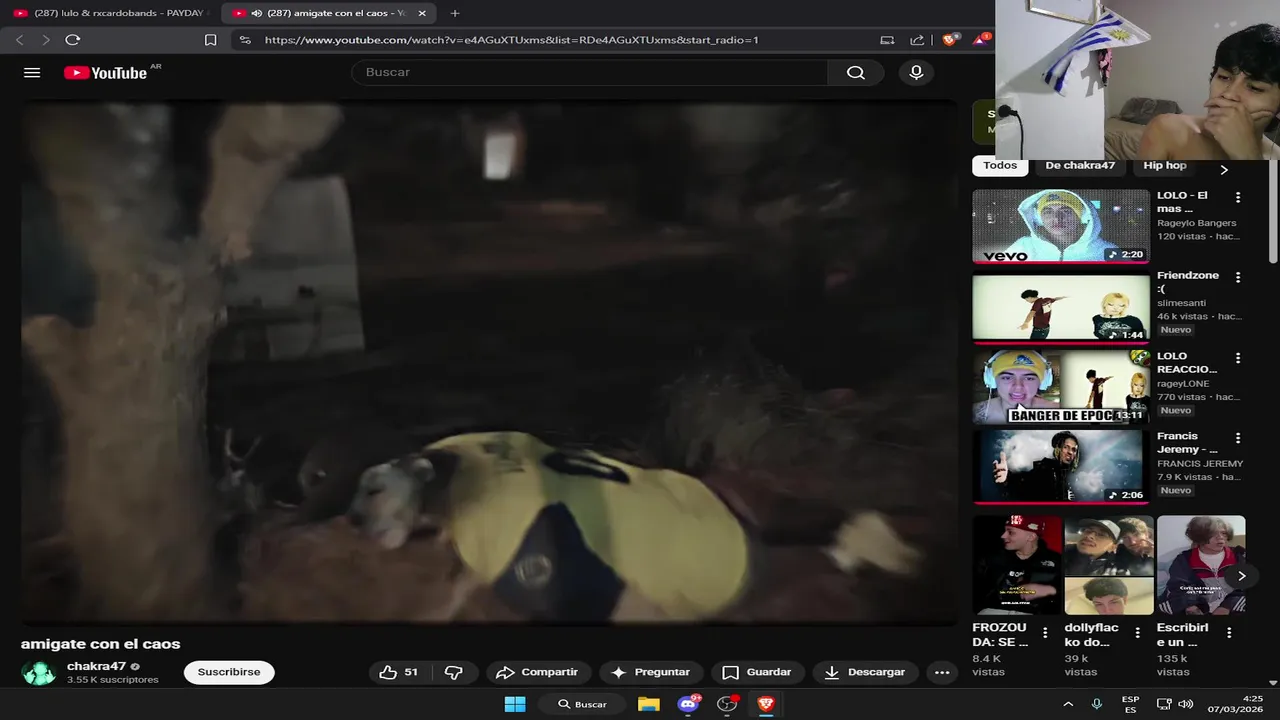This screenshot has height=720, width=1280.
Task: Click the Preguntar button
Action: 650,672
